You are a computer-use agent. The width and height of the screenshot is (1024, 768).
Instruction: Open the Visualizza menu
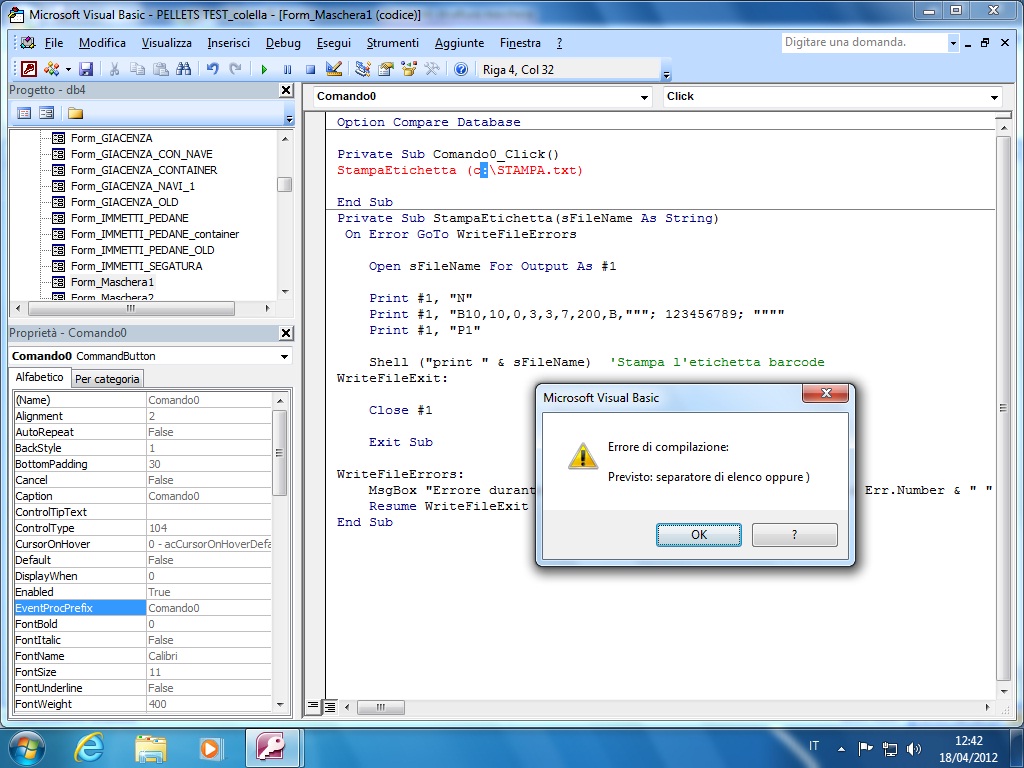click(167, 43)
